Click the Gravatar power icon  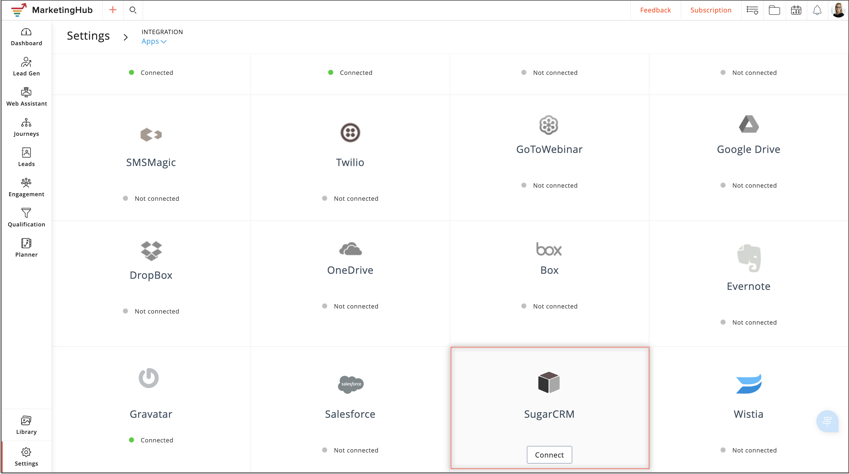[x=148, y=378]
